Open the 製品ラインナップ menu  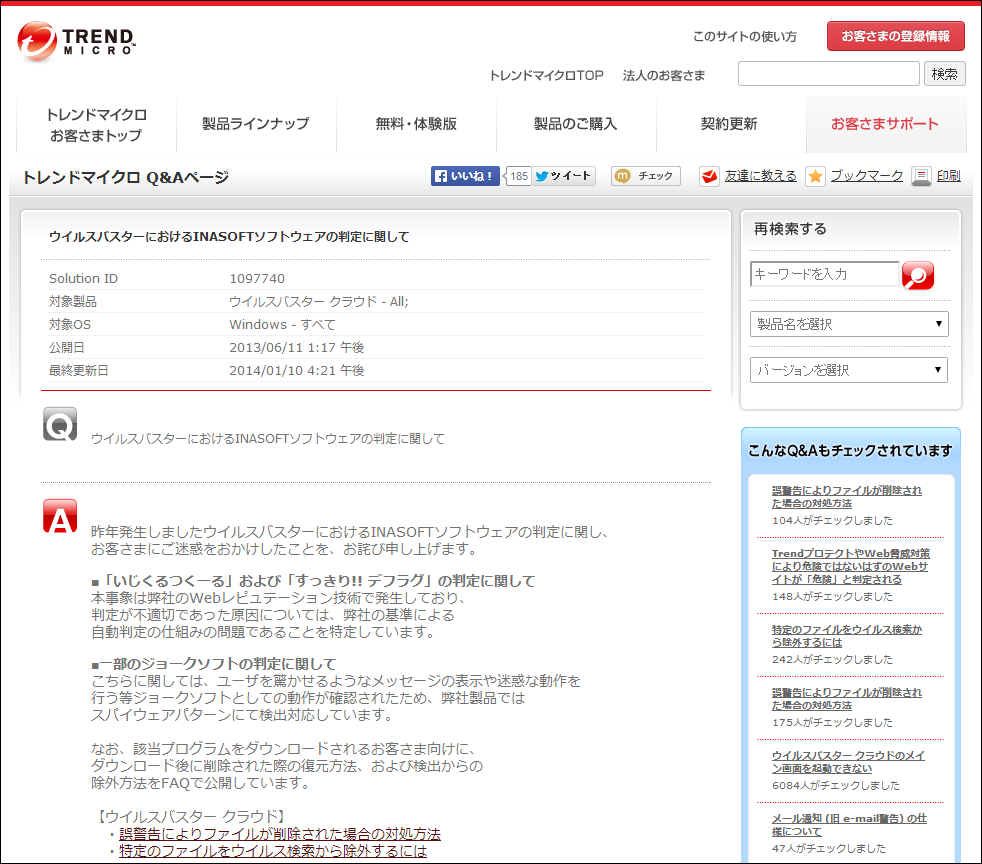click(x=256, y=124)
